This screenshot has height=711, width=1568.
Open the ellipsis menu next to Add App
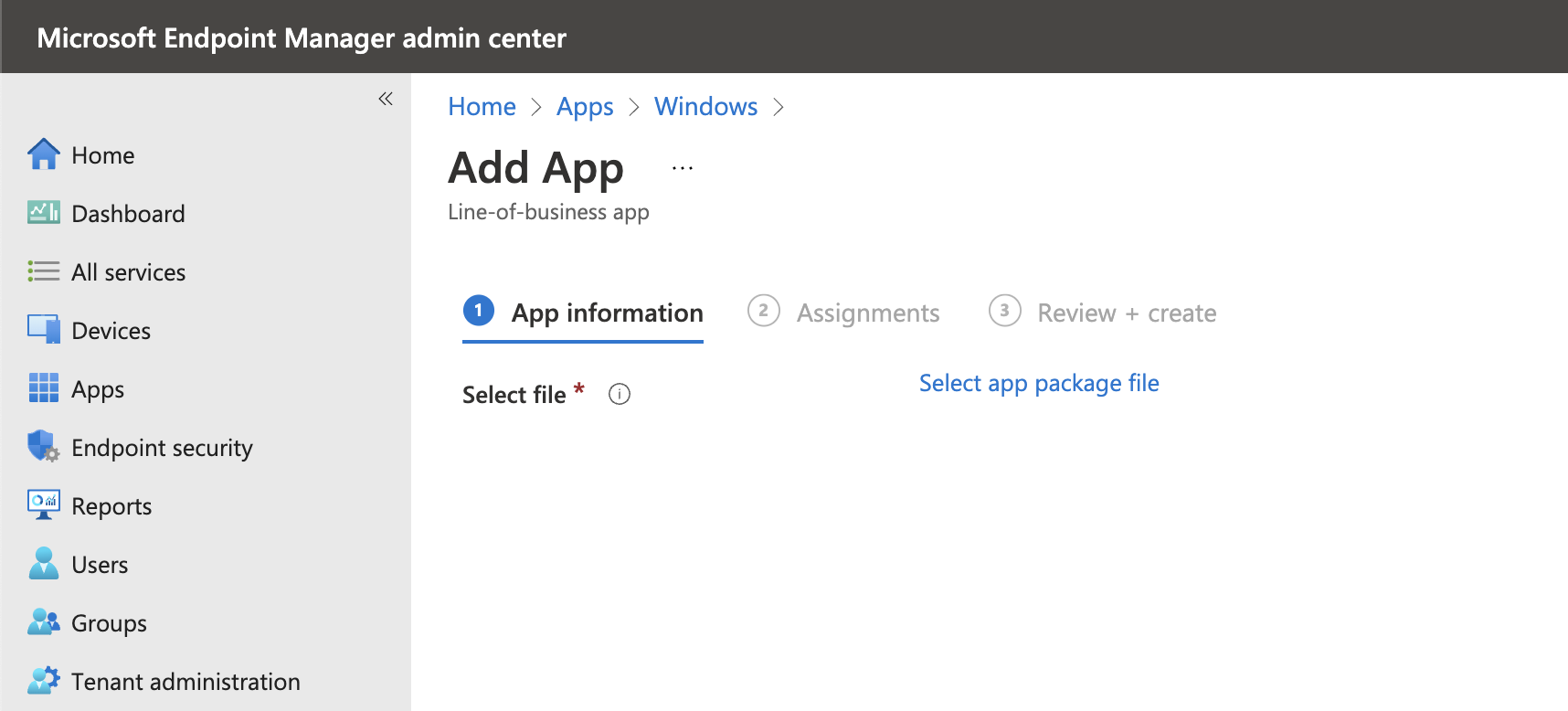click(x=683, y=168)
